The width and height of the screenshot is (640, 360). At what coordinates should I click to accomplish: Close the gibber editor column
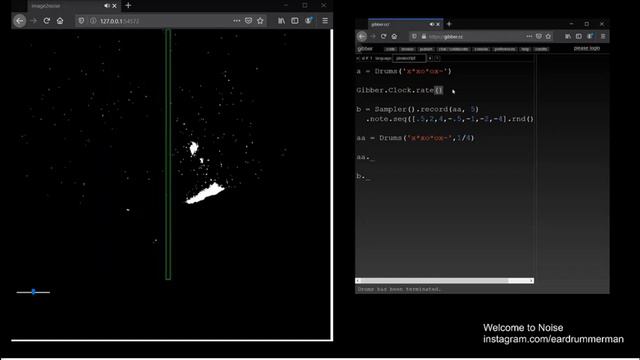click(358, 58)
